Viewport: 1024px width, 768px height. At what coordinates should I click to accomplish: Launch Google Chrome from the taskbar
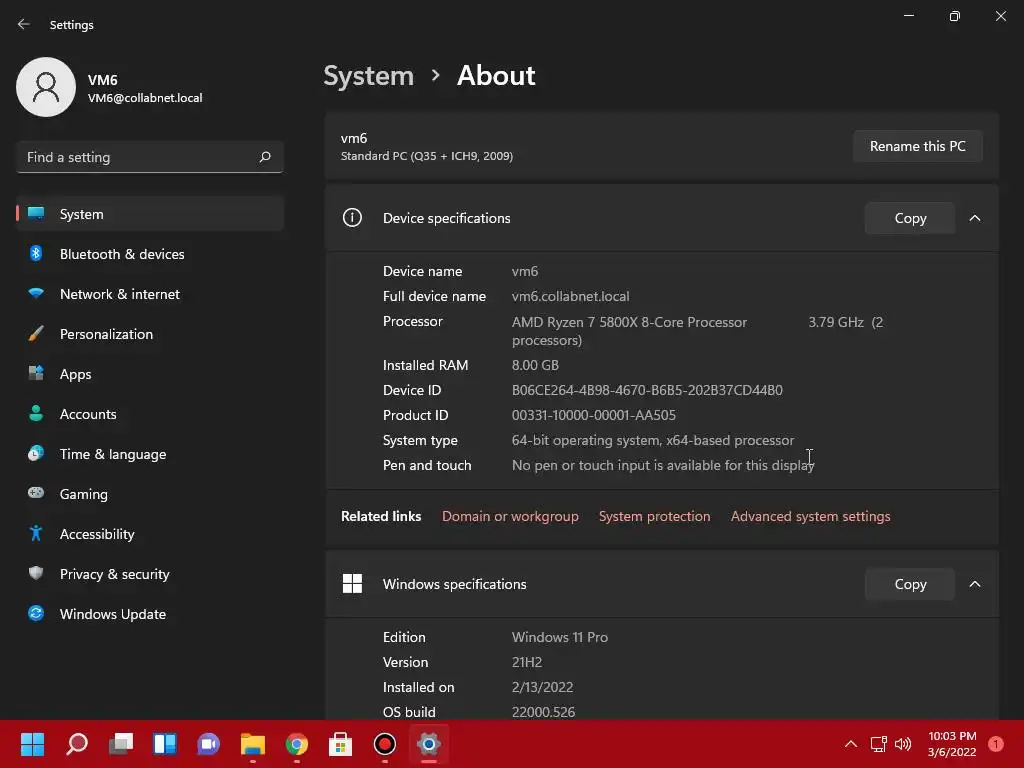click(x=296, y=744)
